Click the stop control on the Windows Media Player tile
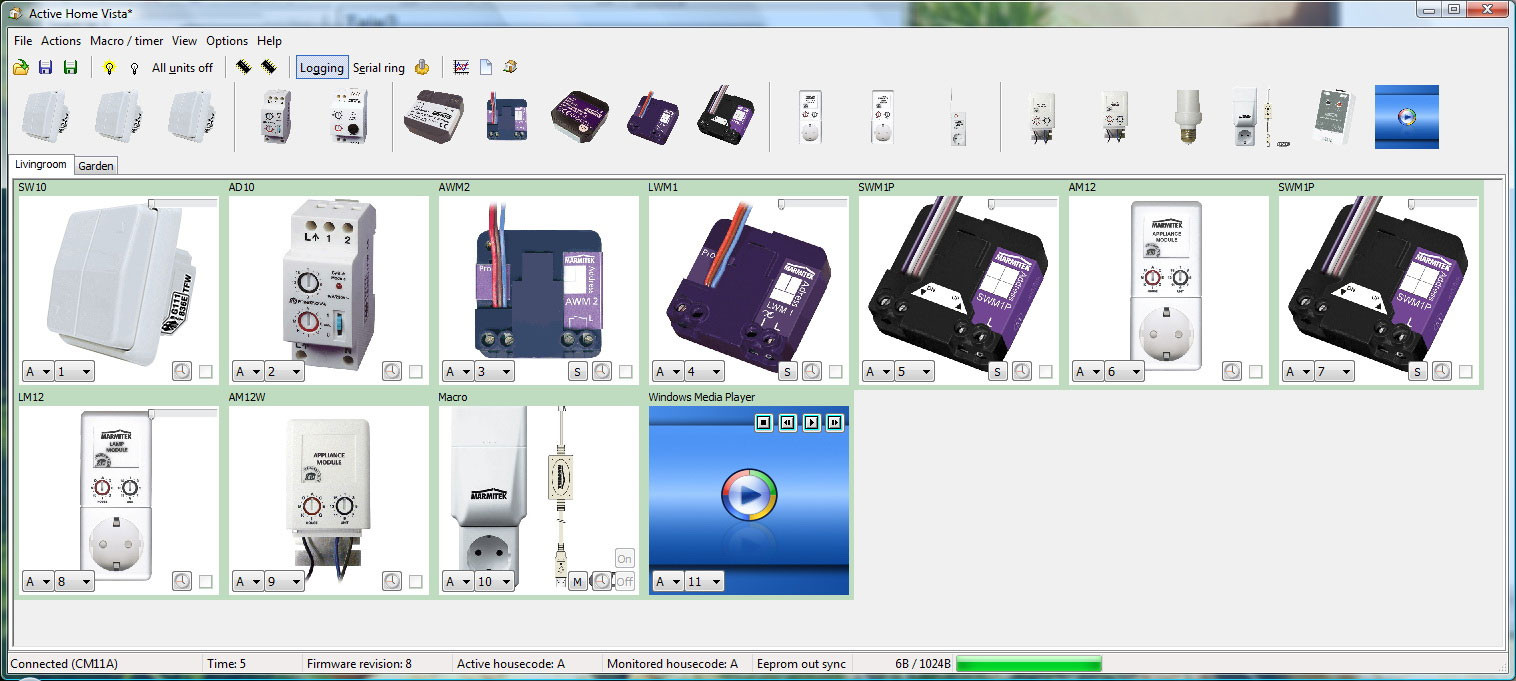 coord(764,423)
